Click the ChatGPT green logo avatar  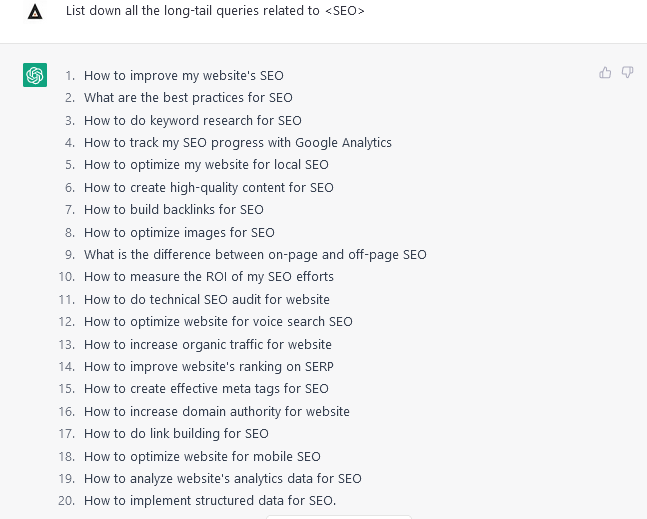35,75
